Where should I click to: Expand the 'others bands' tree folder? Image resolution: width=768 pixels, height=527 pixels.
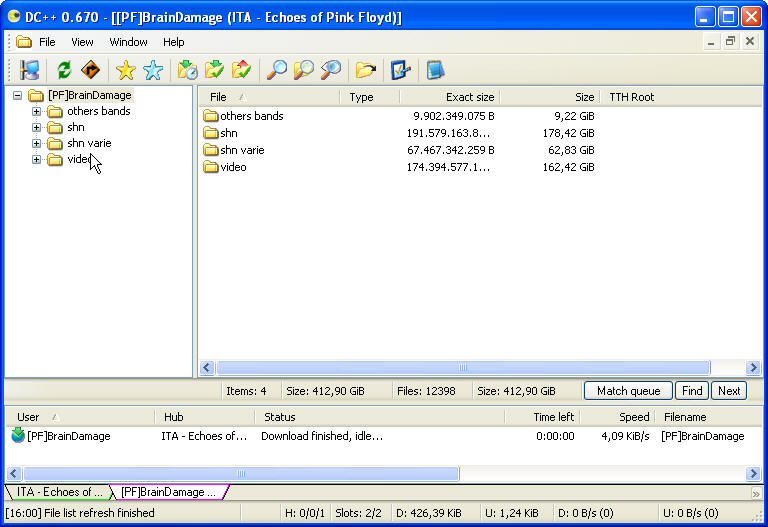[37, 112]
